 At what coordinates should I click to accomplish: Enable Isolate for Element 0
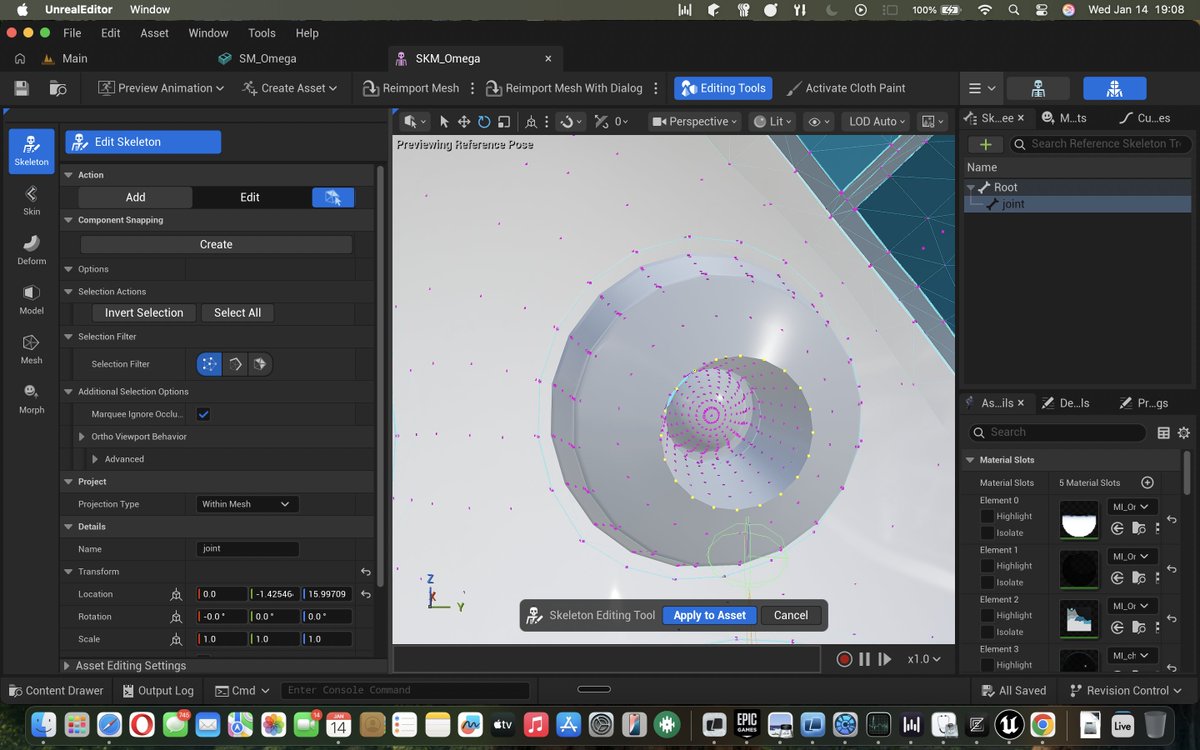point(987,533)
